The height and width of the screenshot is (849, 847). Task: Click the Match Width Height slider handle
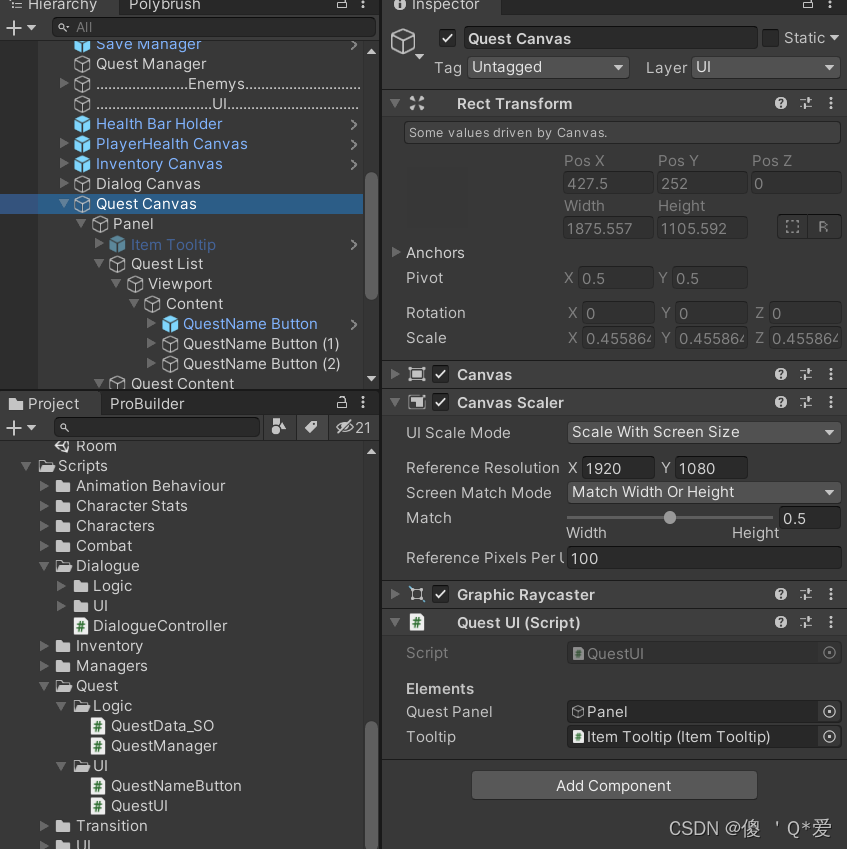click(670, 518)
